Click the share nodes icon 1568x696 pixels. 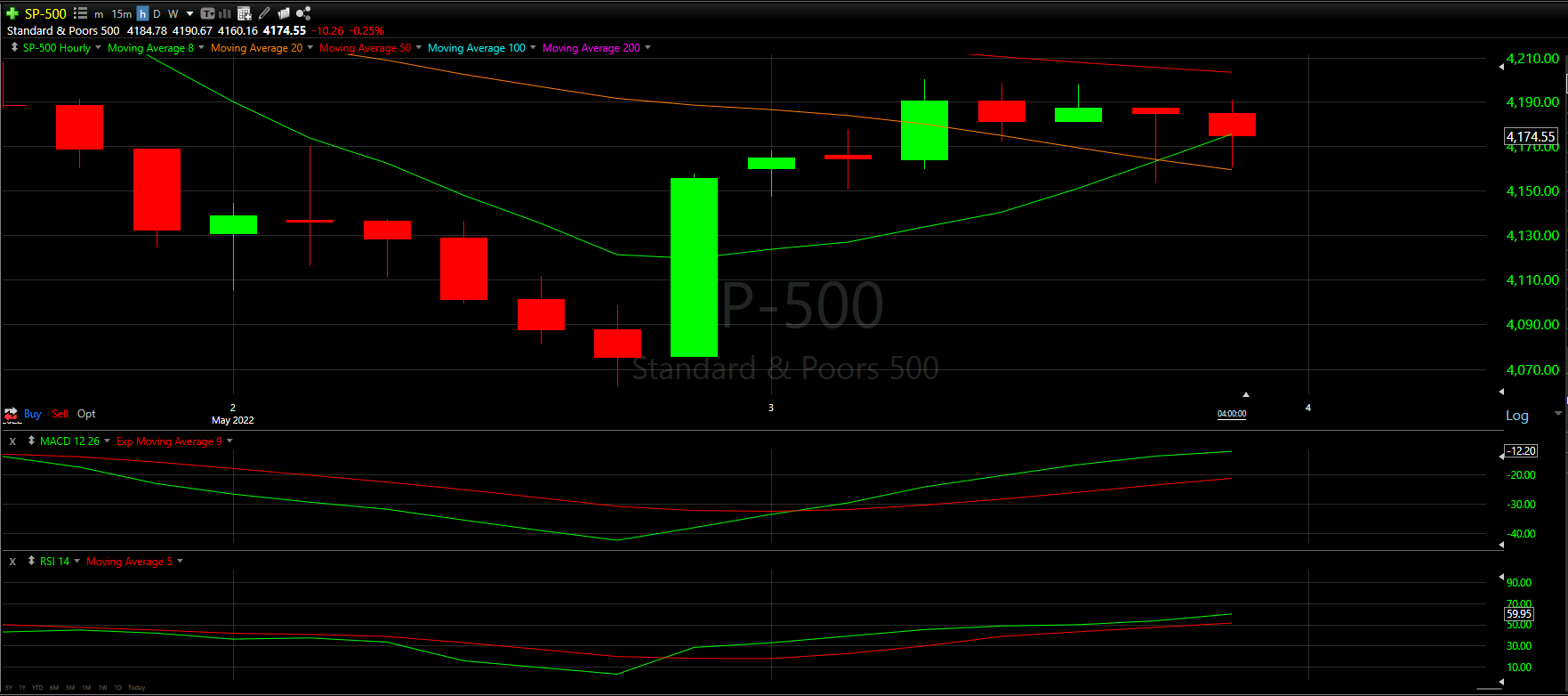303,13
